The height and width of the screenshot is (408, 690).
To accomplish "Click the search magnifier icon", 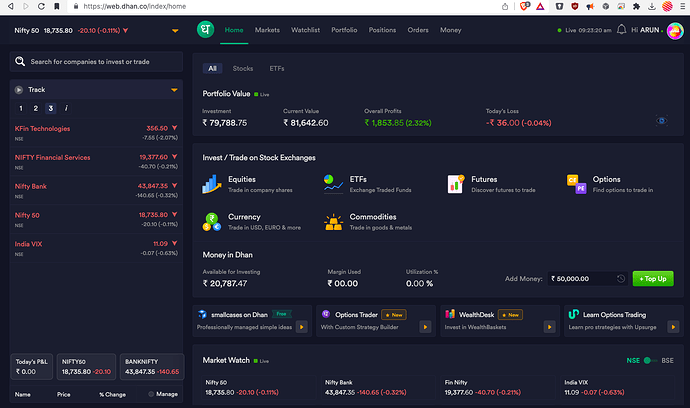I will coord(20,61).
